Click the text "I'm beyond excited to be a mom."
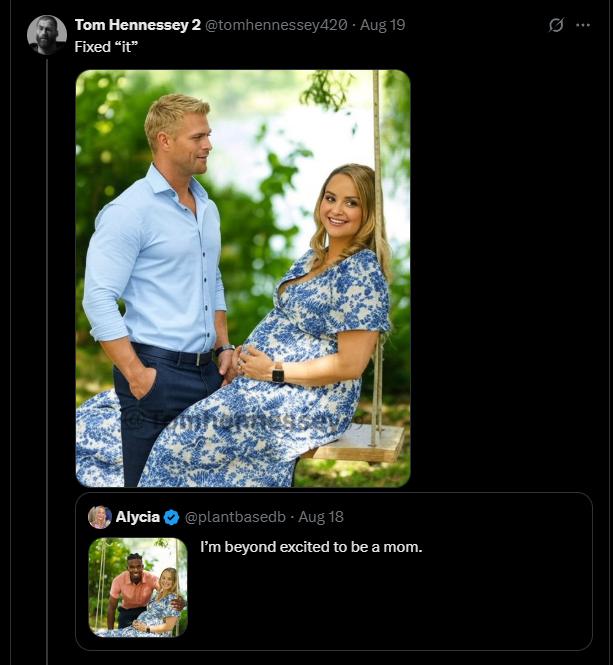613x665 pixels. point(311,547)
